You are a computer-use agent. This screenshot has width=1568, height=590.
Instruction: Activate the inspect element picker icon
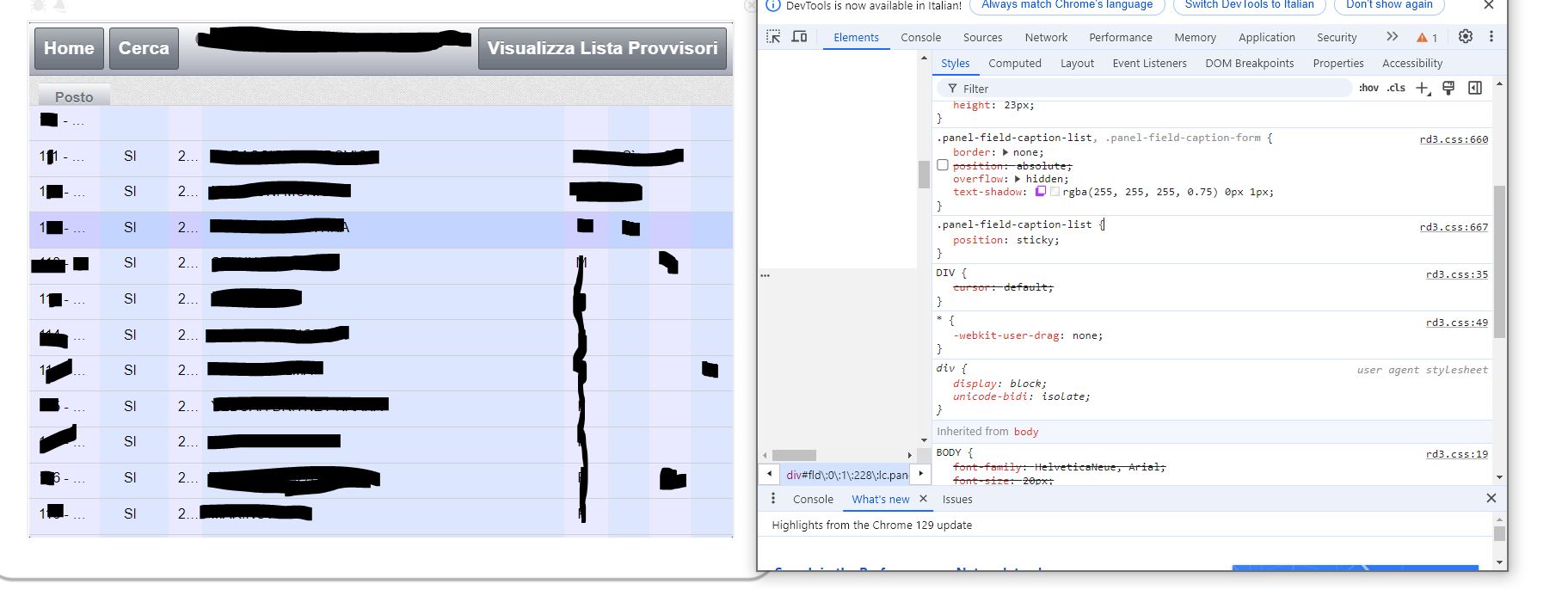[x=773, y=37]
